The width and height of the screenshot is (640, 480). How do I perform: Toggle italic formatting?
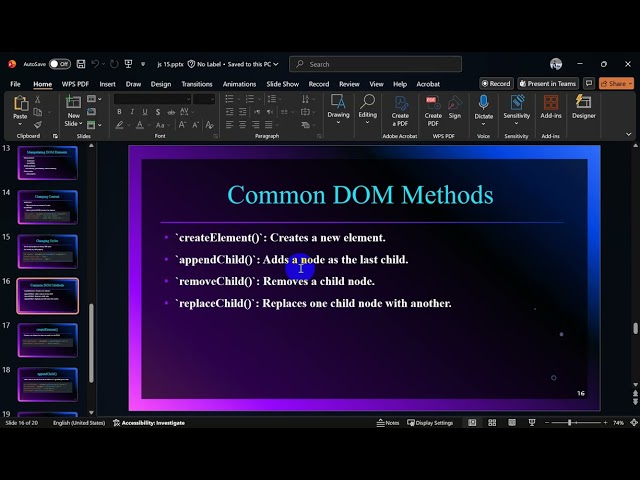(132, 112)
